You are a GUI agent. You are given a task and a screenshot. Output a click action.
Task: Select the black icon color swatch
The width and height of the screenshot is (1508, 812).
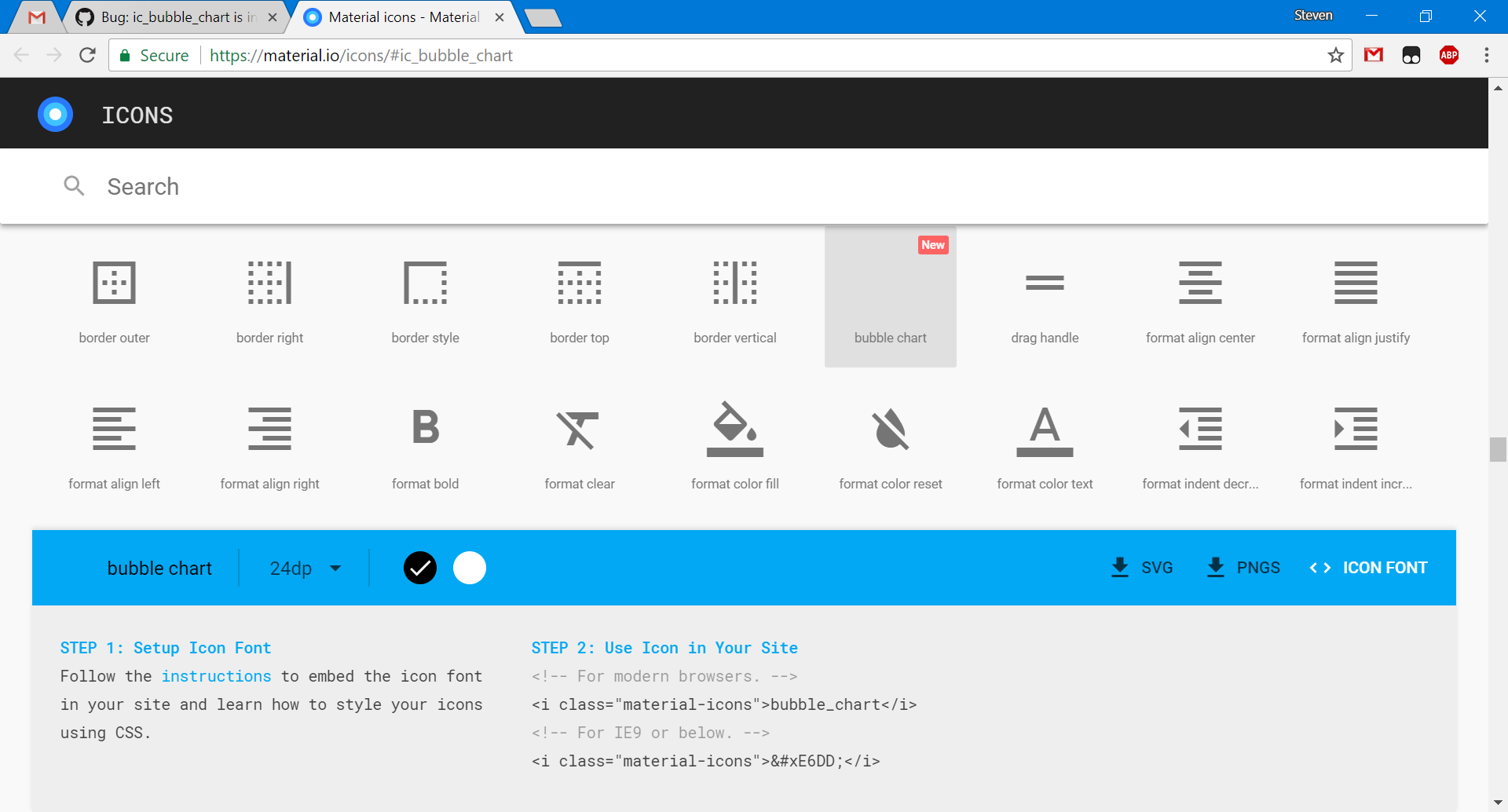(x=420, y=568)
